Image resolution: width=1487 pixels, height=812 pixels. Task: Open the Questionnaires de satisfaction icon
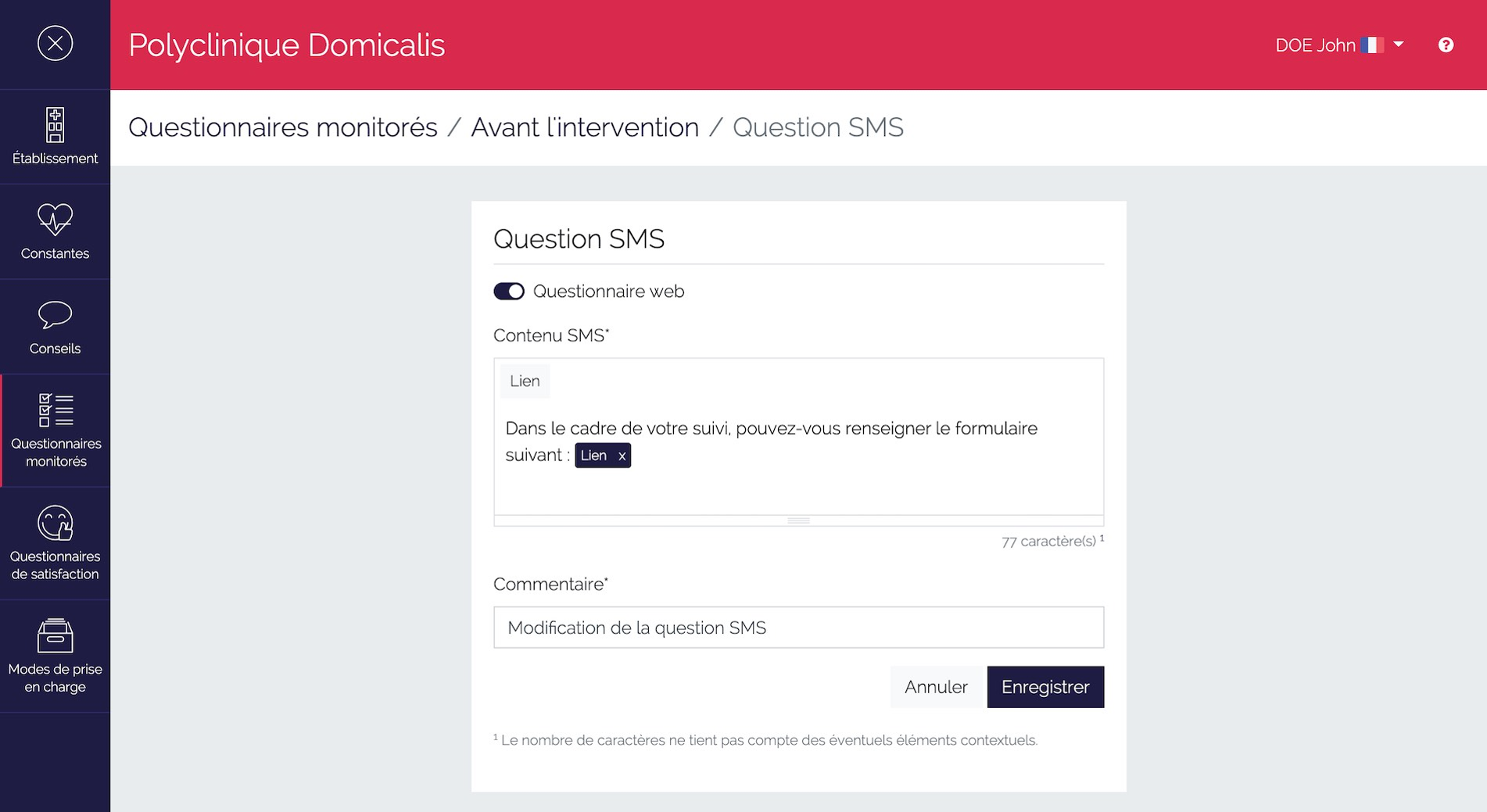pyautogui.click(x=55, y=522)
